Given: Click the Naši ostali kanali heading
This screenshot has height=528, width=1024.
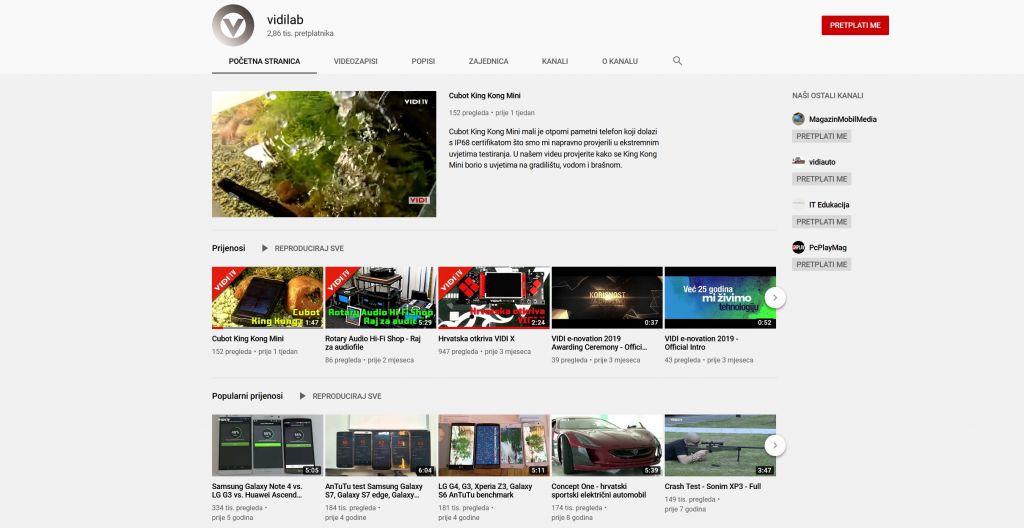Looking at the screenshot, I should pyautogui.click(x=827, y=95).
